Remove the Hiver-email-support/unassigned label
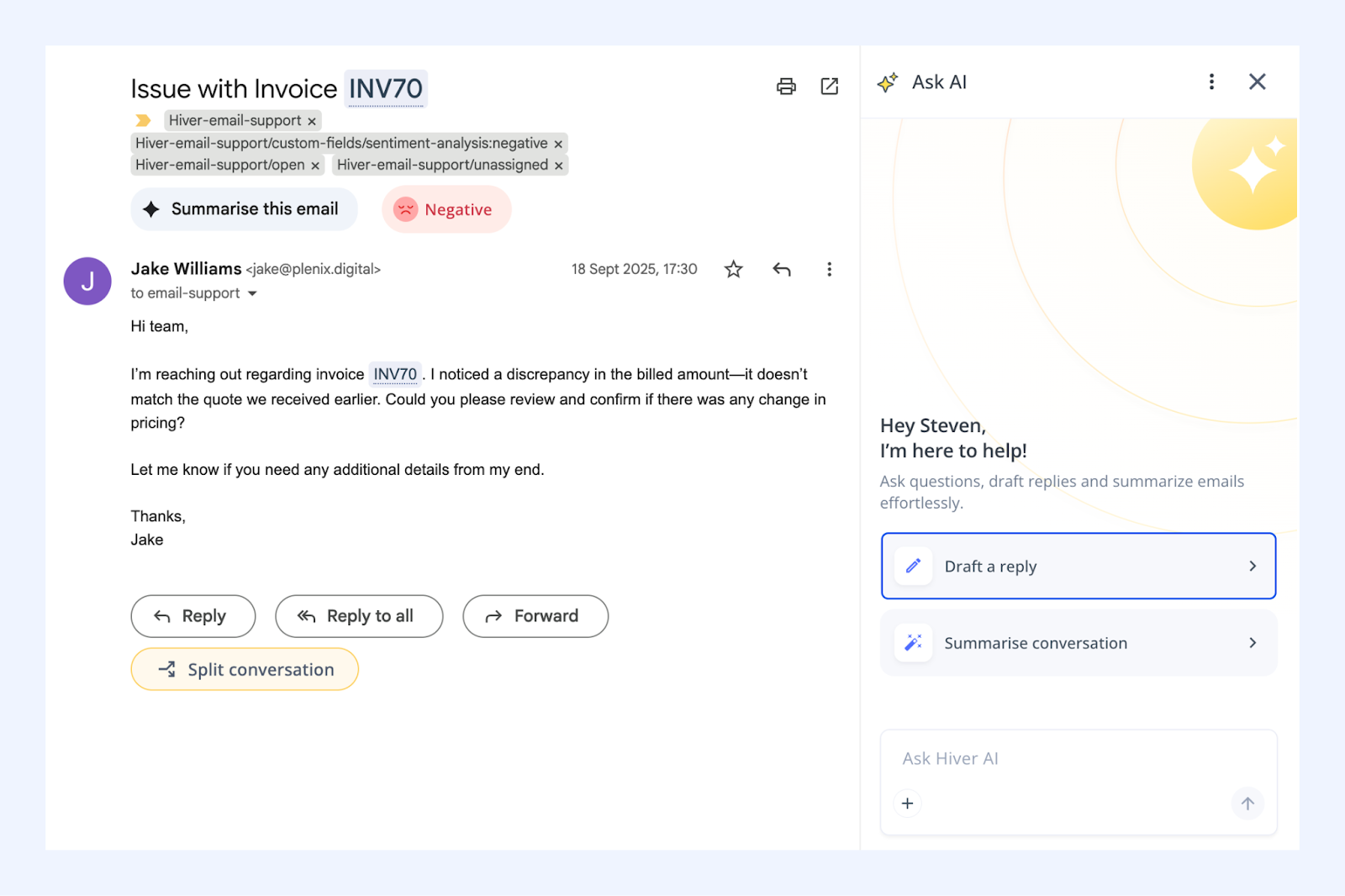The image size is (1345, 896). pyautogui.click(x=558, y=166)
